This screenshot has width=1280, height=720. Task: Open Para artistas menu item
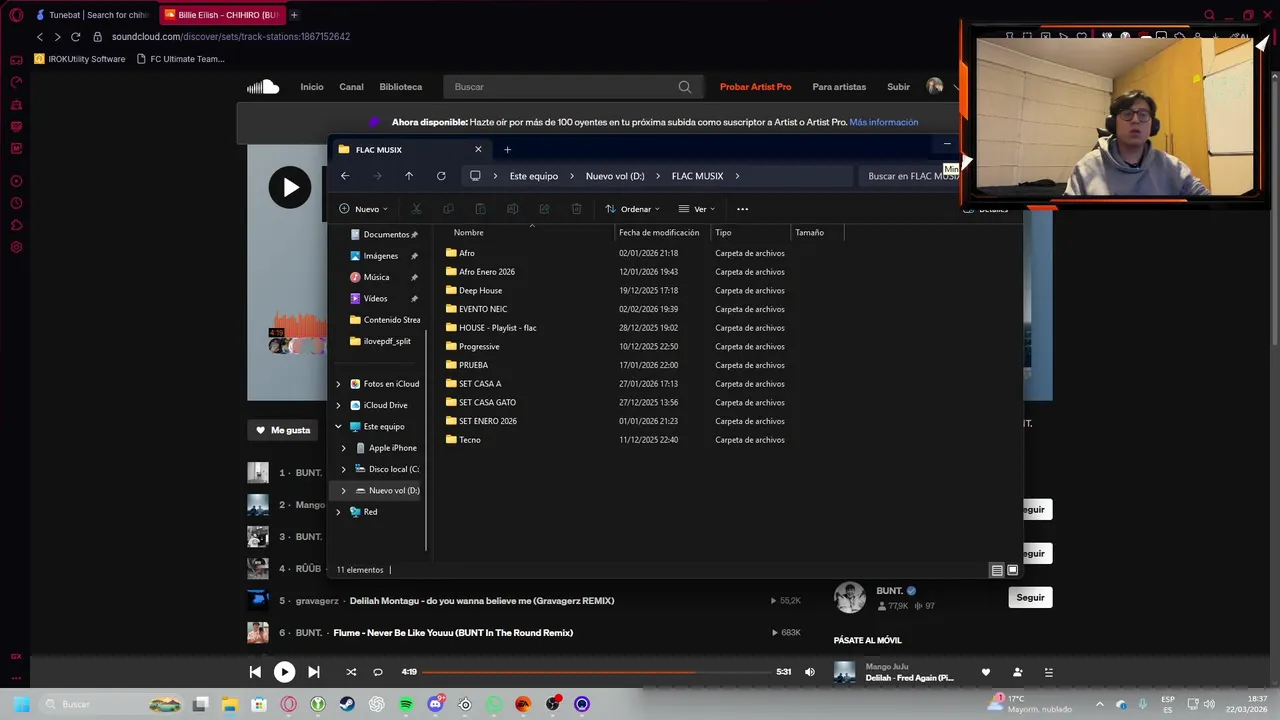839,87
